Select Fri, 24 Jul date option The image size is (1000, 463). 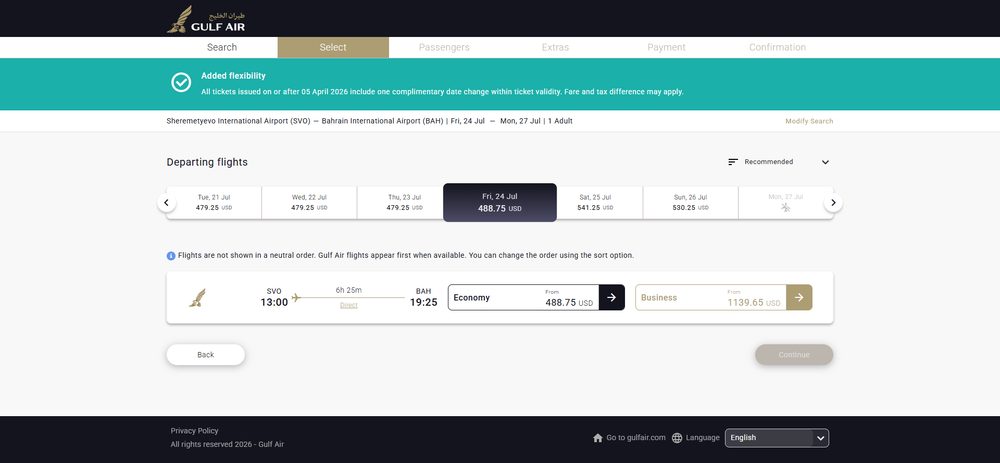pos(500,203)
